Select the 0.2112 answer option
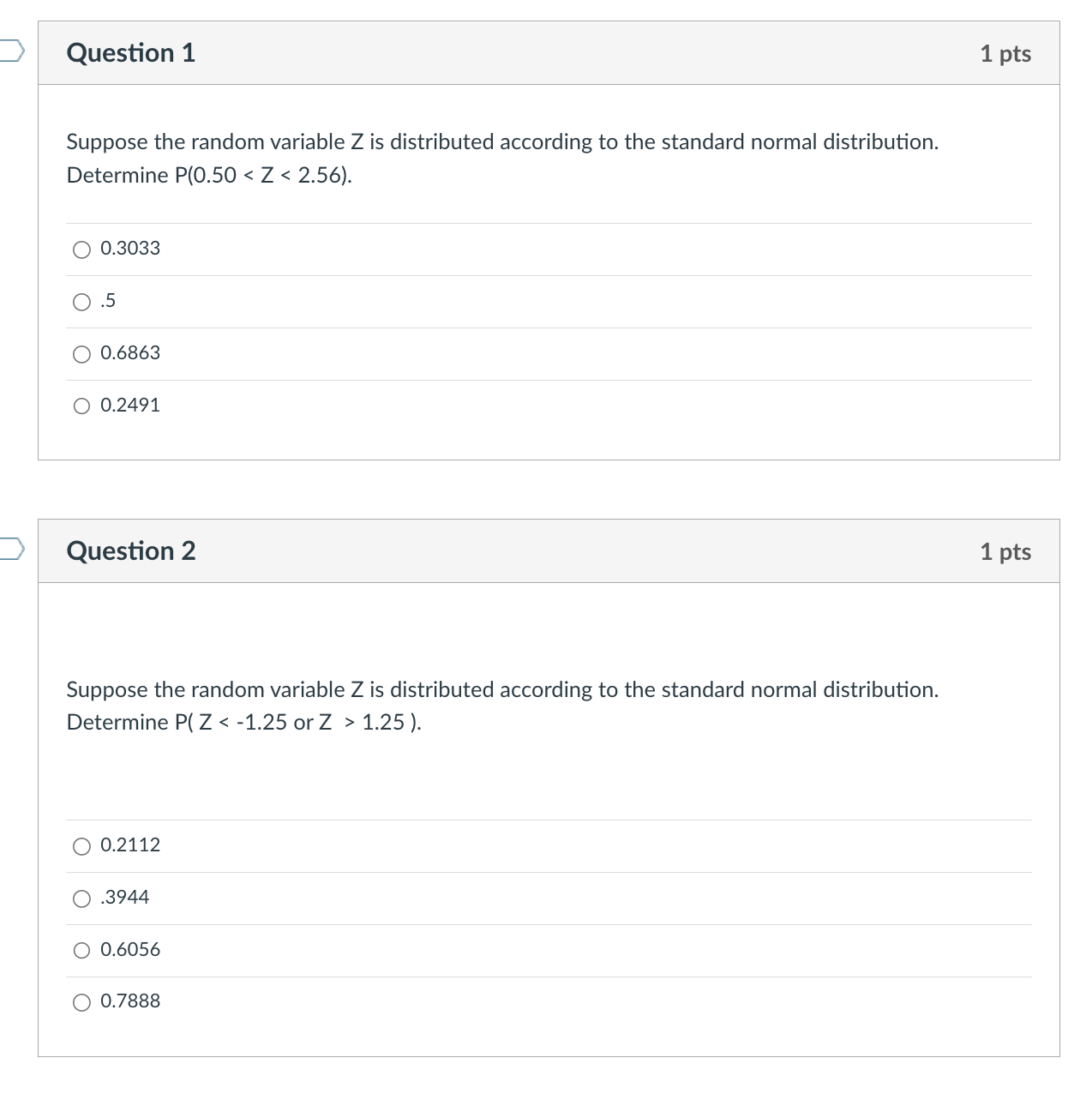1092x1094 pixels. point(81,845)
